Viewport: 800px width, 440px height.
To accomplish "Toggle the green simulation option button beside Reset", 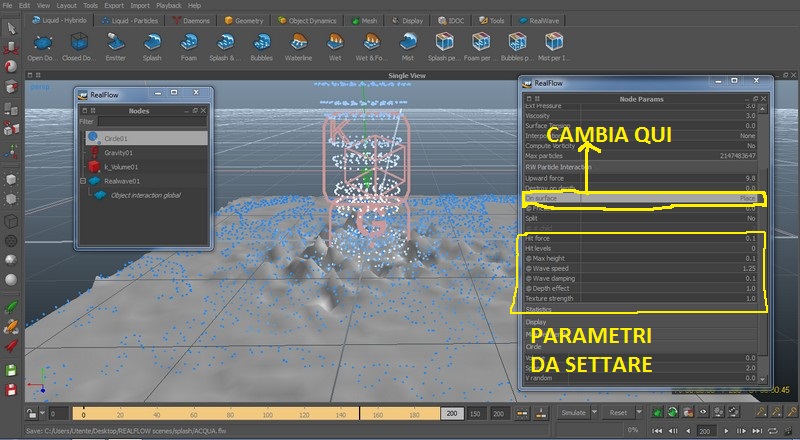I will tap(657, 412).
